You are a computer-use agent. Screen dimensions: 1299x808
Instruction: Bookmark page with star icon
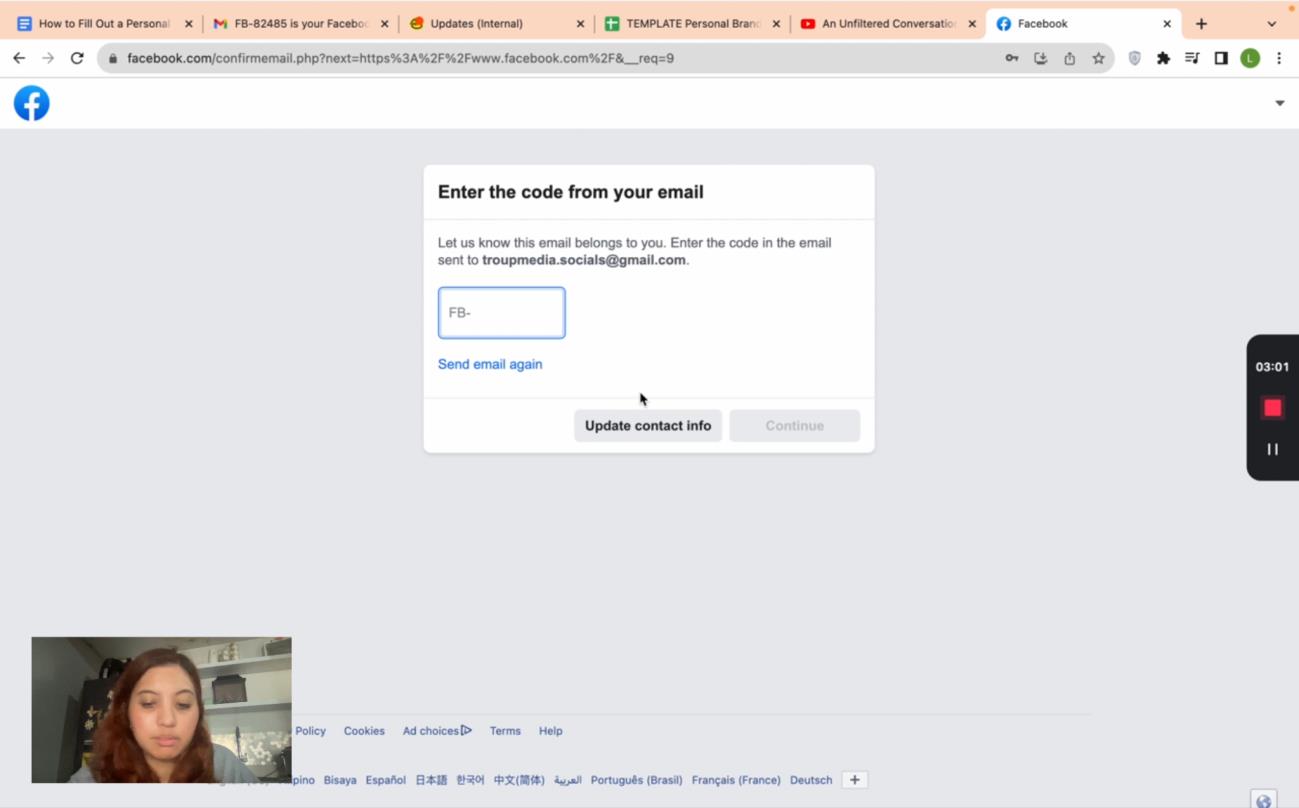point(1098,58)
